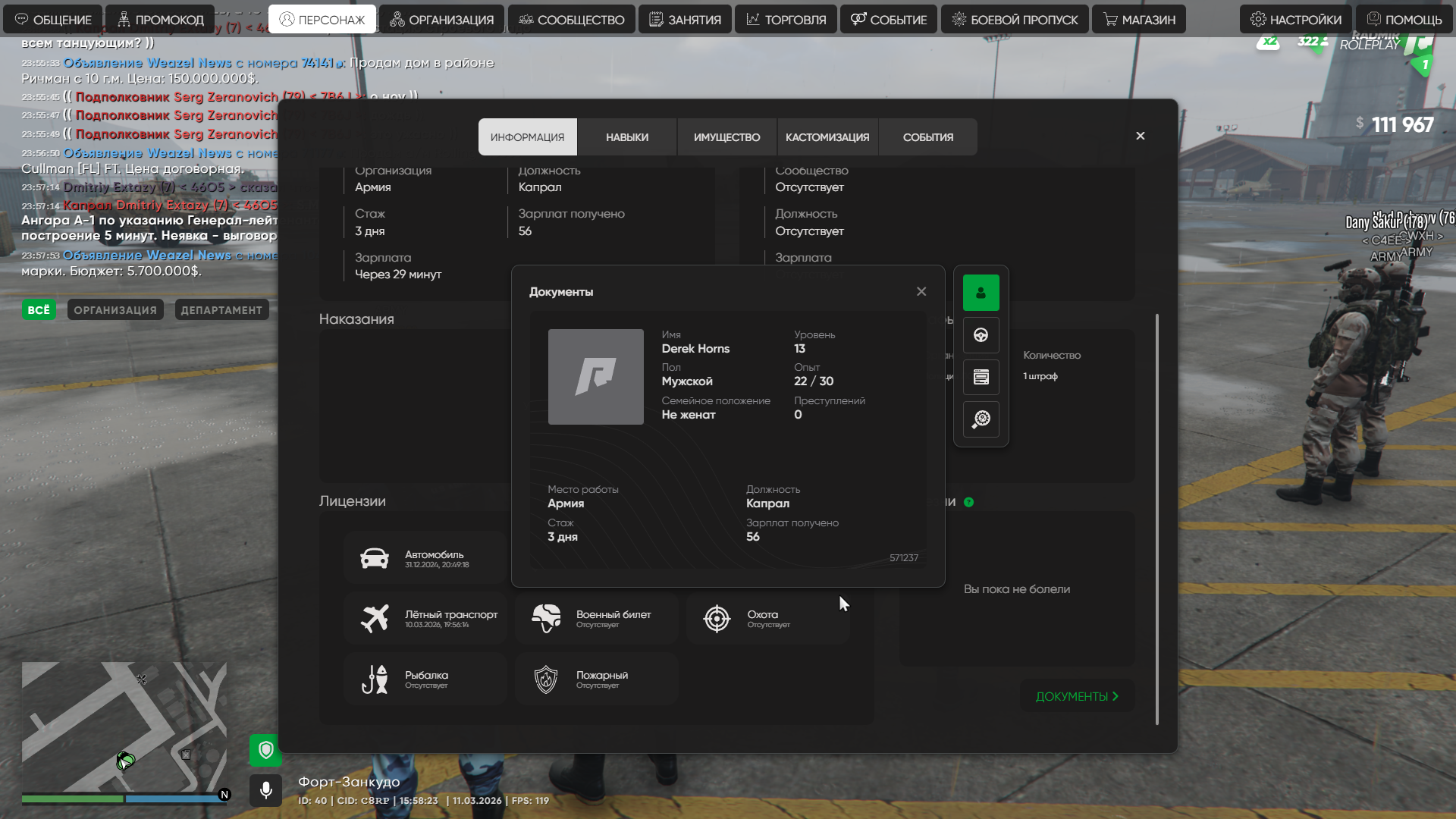Click the Охота crosshair license icon
Viewport: 1456px width, 819px height.
tap(717, 619)
